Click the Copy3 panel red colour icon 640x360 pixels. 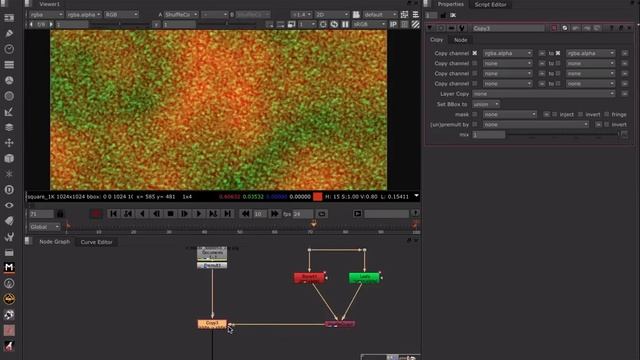click(554, 28)
